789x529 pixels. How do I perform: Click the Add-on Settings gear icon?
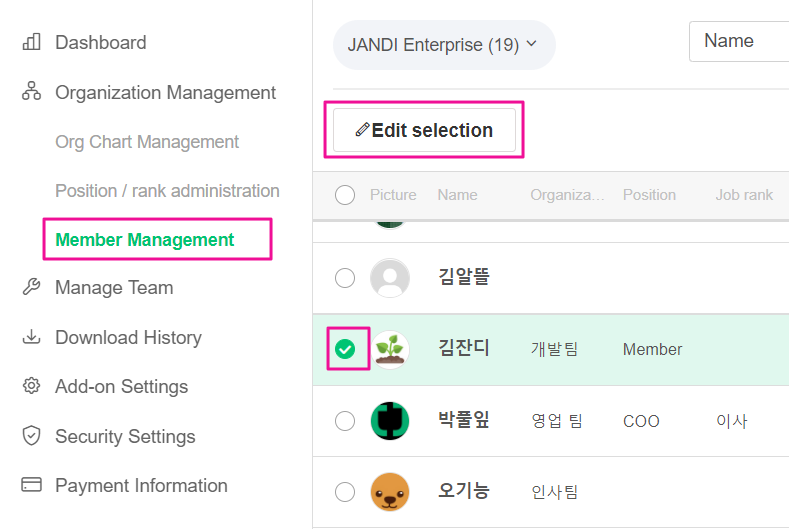point(31,386)
